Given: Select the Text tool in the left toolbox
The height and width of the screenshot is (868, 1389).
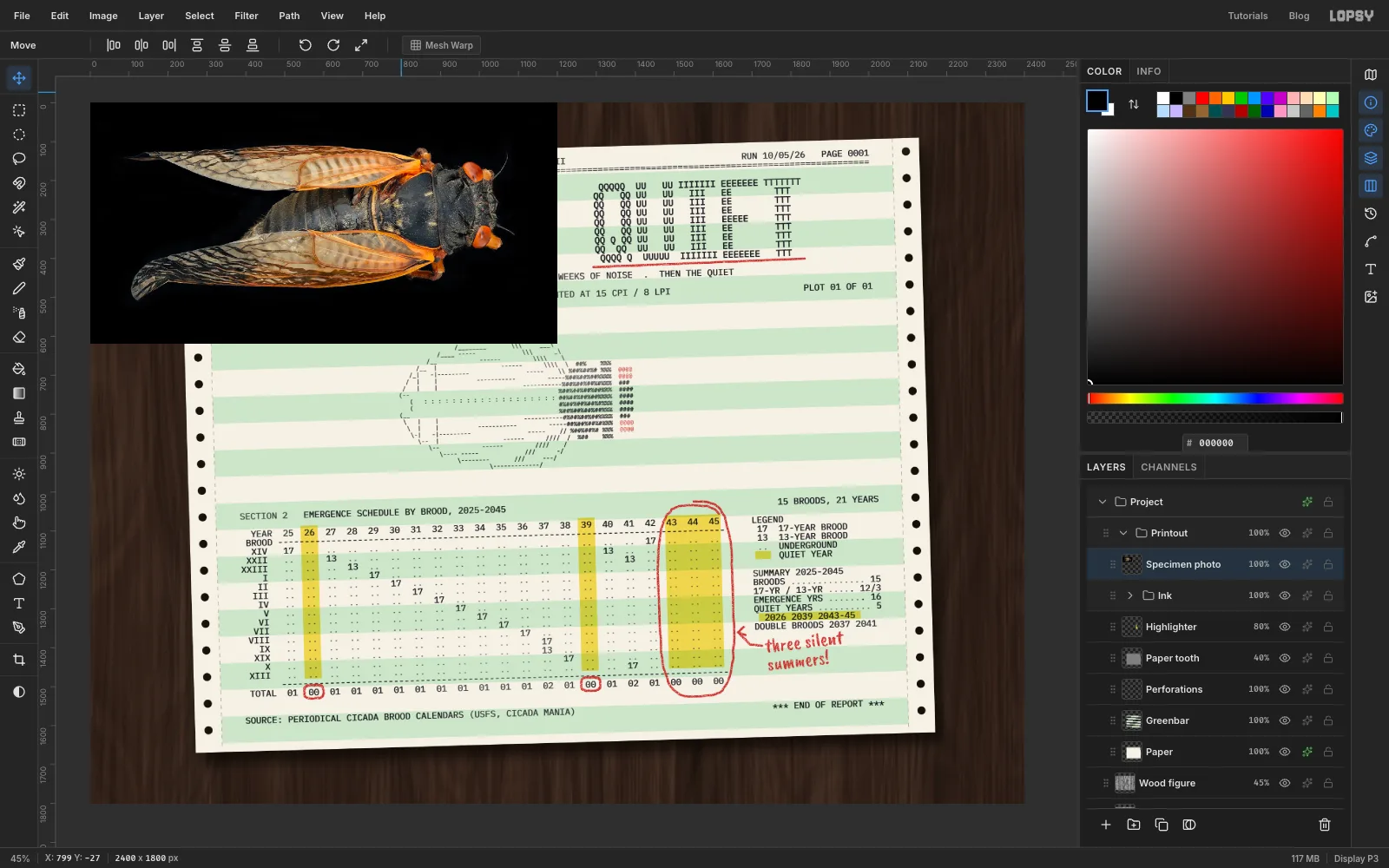Looking at the screenshot, I should click(x=19, y=603).
